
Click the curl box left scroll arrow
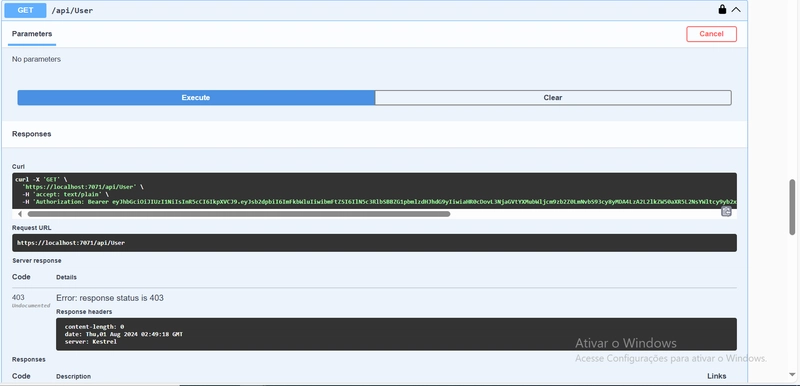[x=20, y=214]
